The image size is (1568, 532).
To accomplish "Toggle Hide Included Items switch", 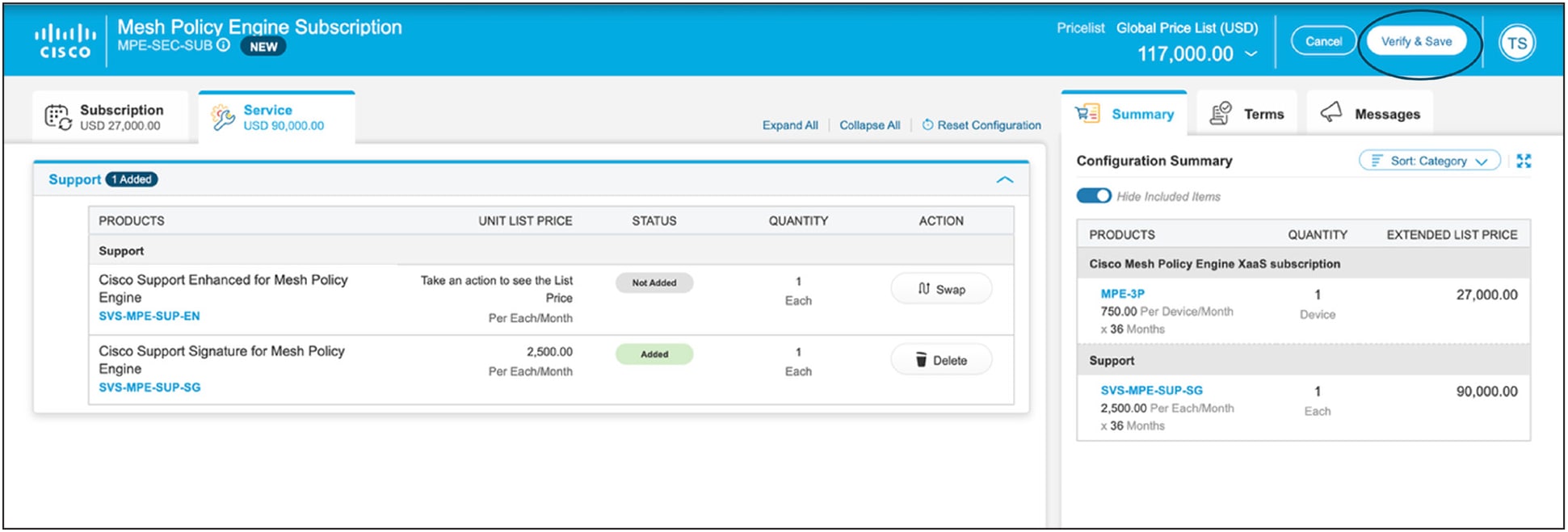I will pos(1094,196).
